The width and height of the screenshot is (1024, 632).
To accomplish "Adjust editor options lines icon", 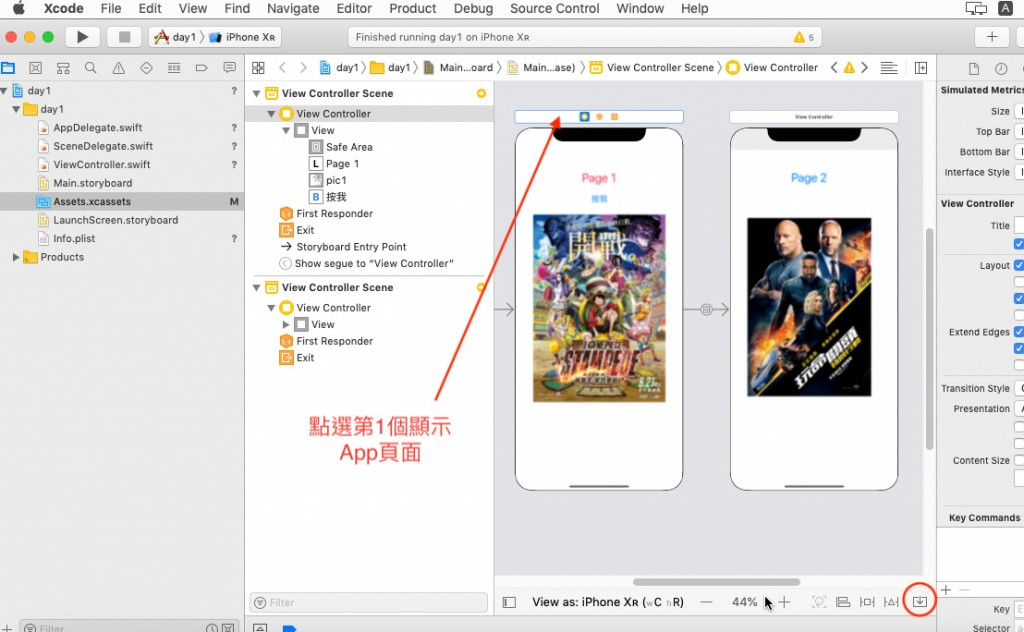I will 888,68.
